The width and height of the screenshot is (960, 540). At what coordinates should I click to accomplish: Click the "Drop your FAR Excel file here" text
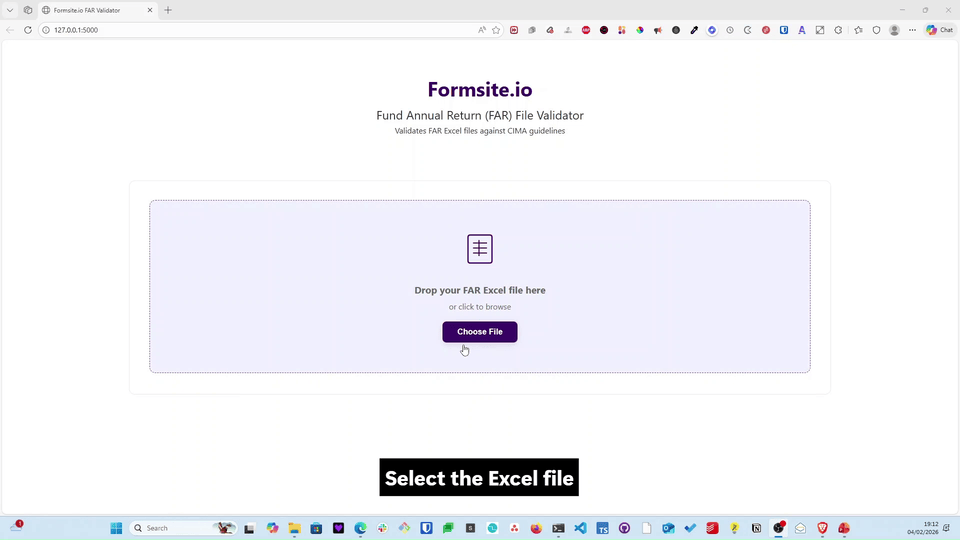480,290
